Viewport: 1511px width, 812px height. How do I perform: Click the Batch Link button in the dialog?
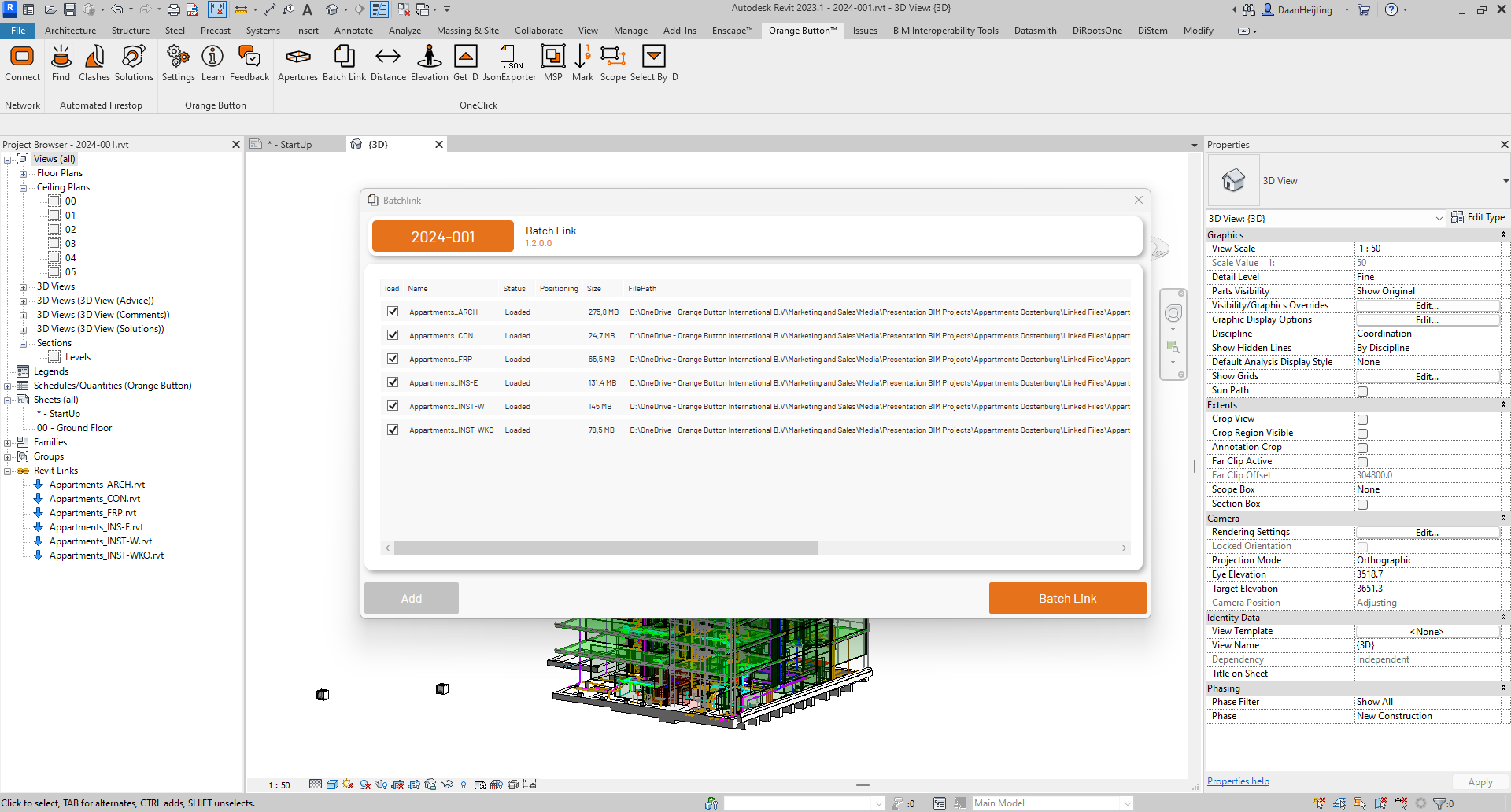[x=1067, y=598]
